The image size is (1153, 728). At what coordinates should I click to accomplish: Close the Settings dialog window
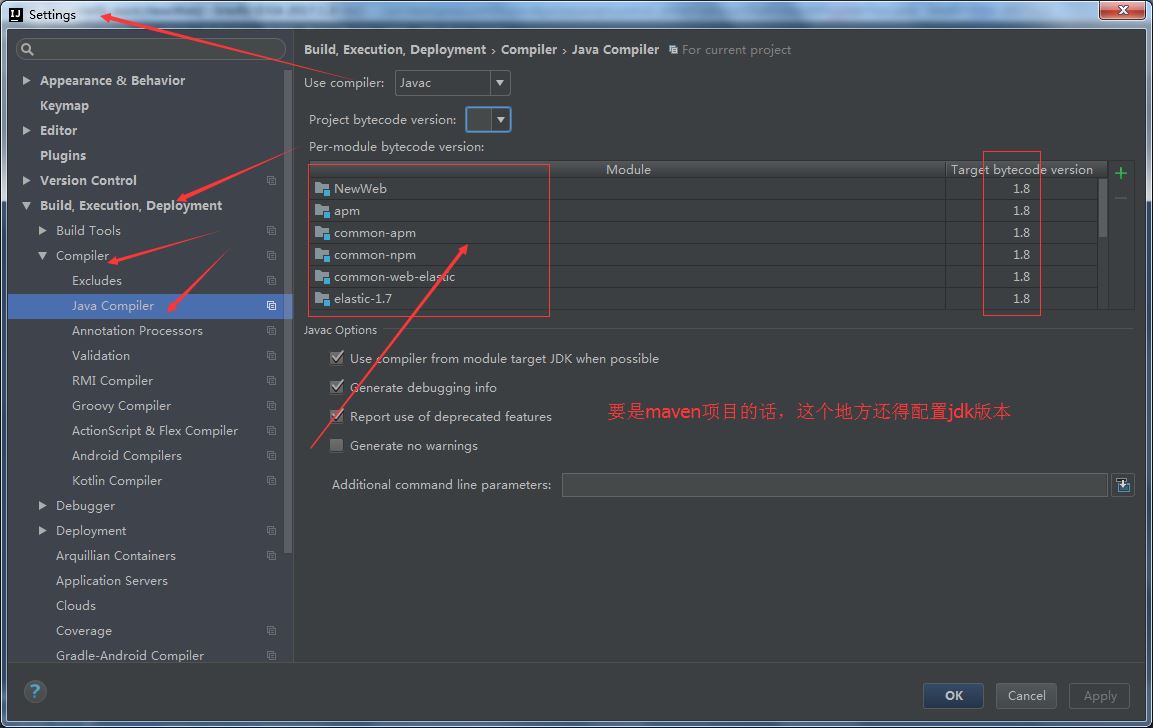[1123, 10]
